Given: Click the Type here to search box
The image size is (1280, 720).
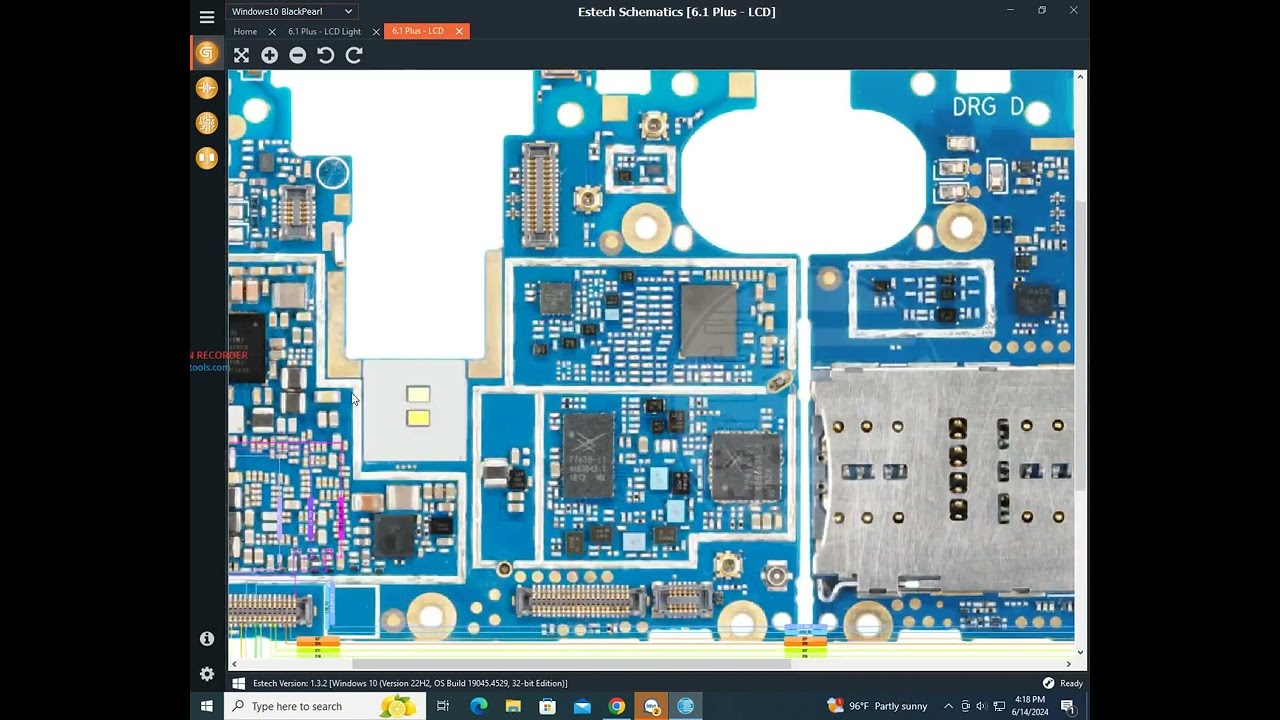Looking at the screenshot, I should [x=325, y=706].
